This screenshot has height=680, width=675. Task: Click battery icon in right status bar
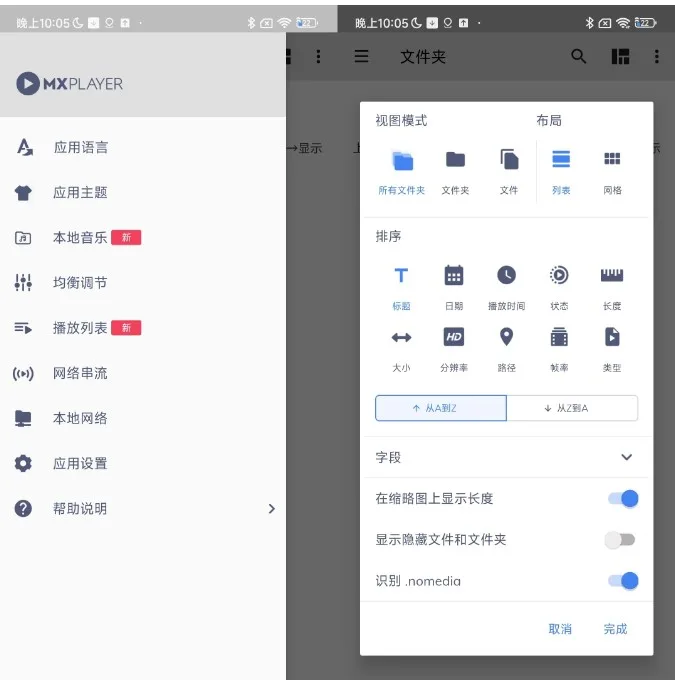(646, 23)
